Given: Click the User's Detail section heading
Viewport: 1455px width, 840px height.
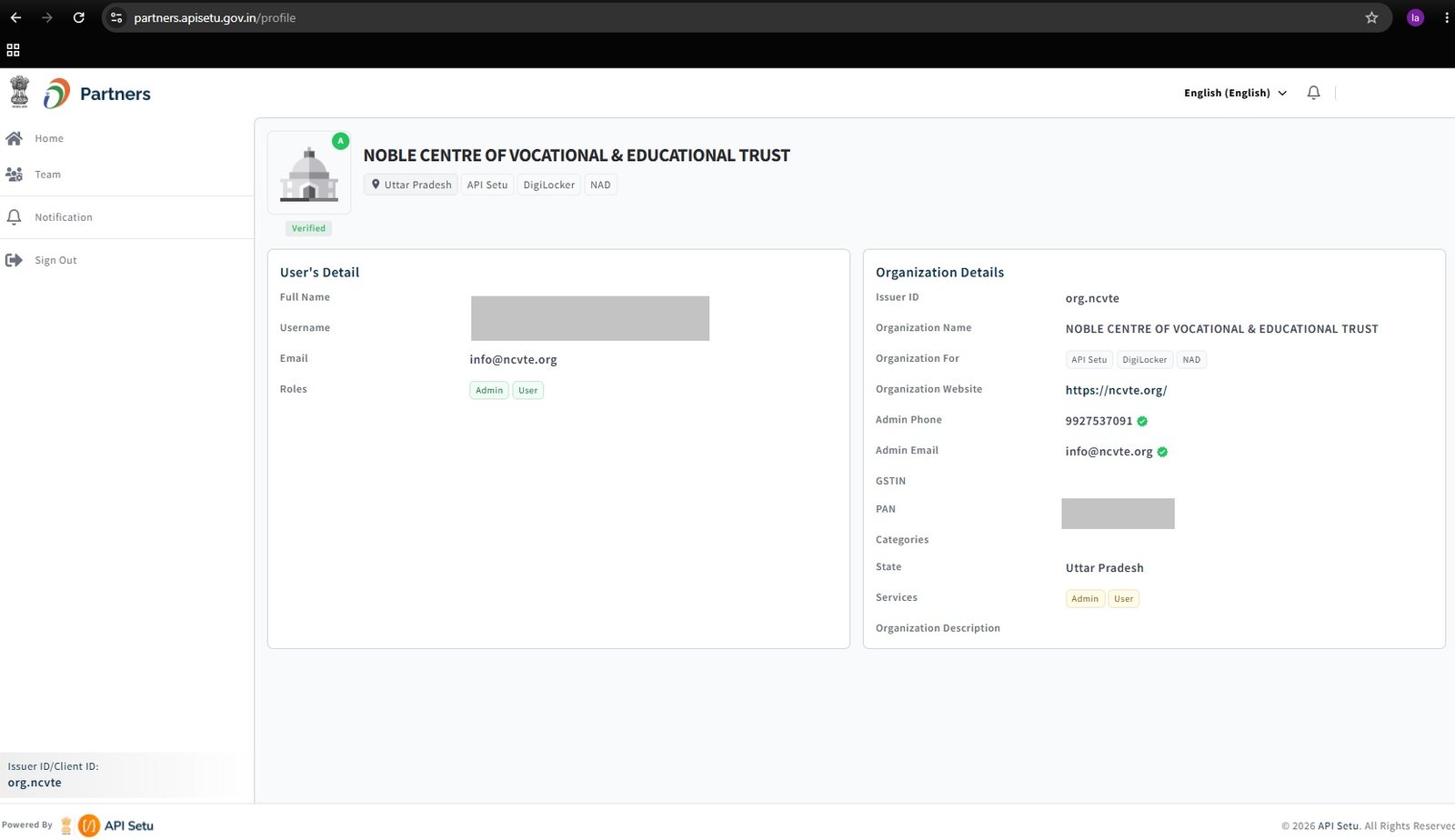Looking at the screenshot, I should [x=319, y=273].
